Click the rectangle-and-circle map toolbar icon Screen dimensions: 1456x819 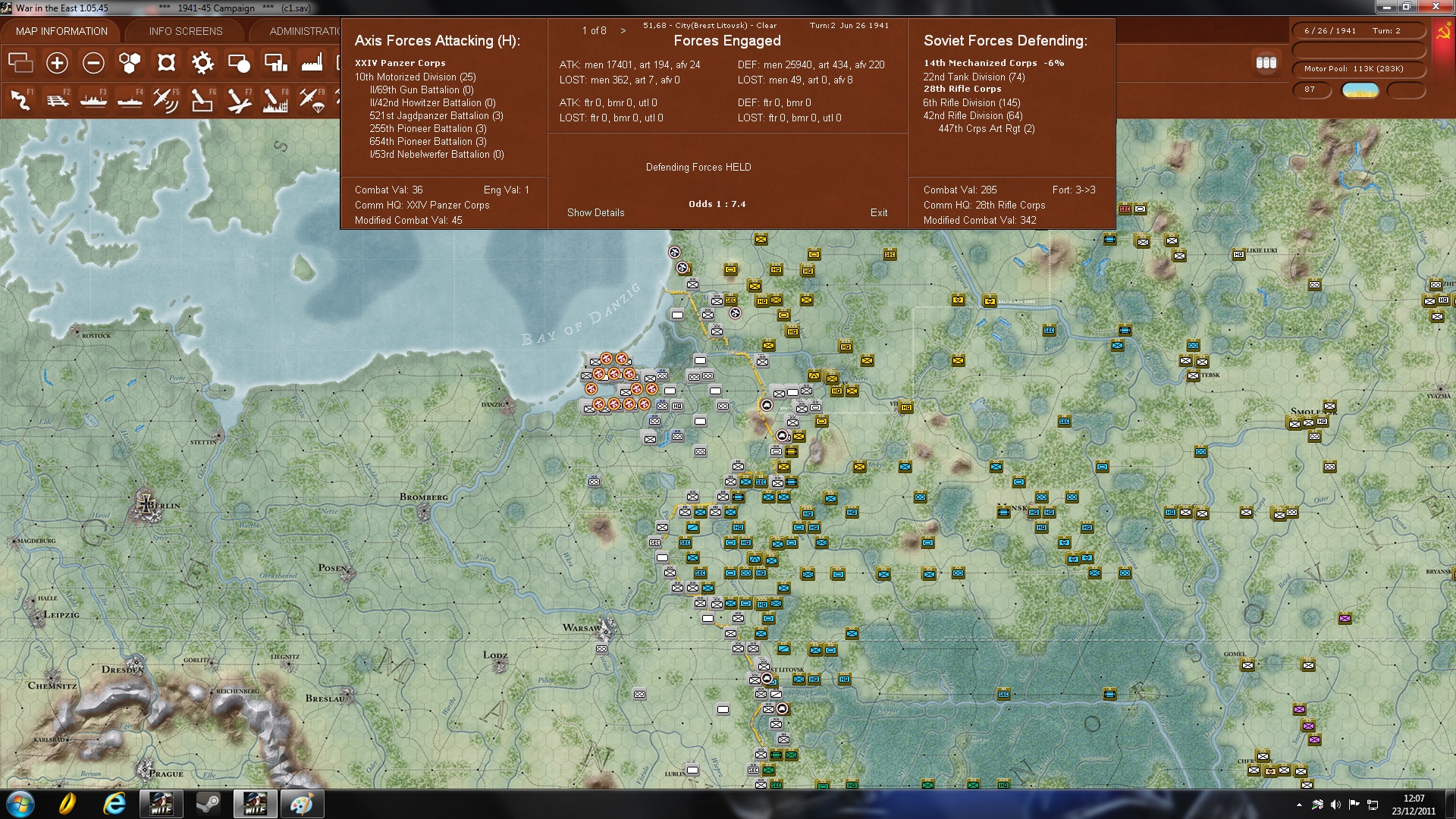pyautogui.click(x=239, y=63)
